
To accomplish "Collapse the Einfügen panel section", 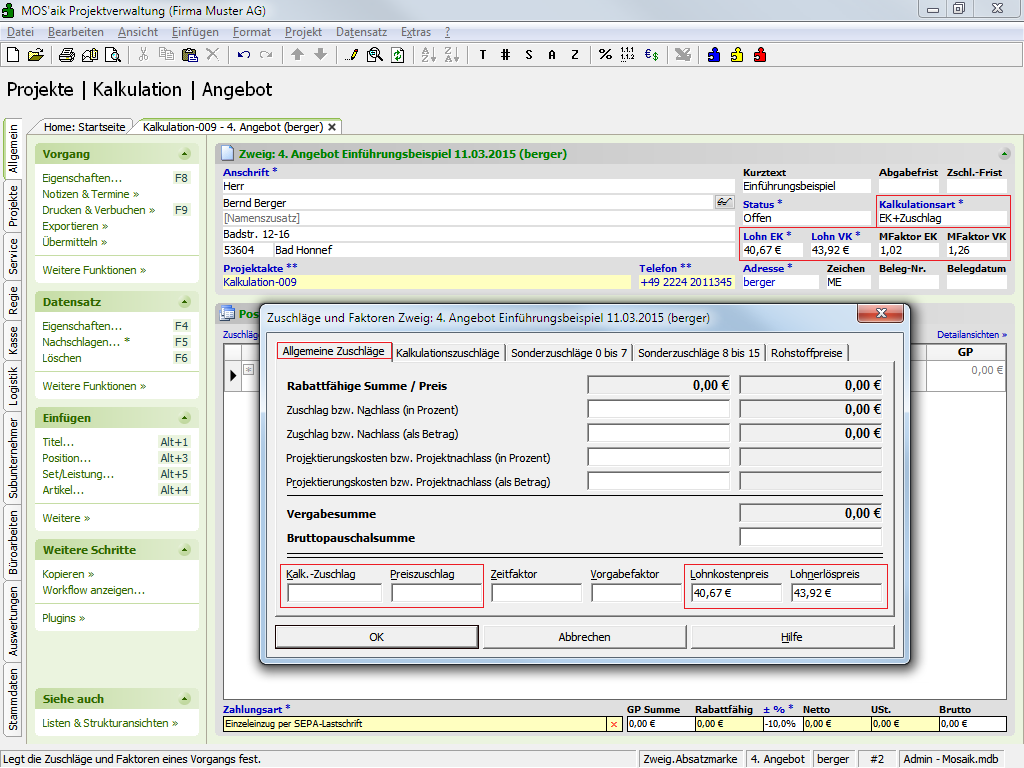I will click(x=184, y=418).
